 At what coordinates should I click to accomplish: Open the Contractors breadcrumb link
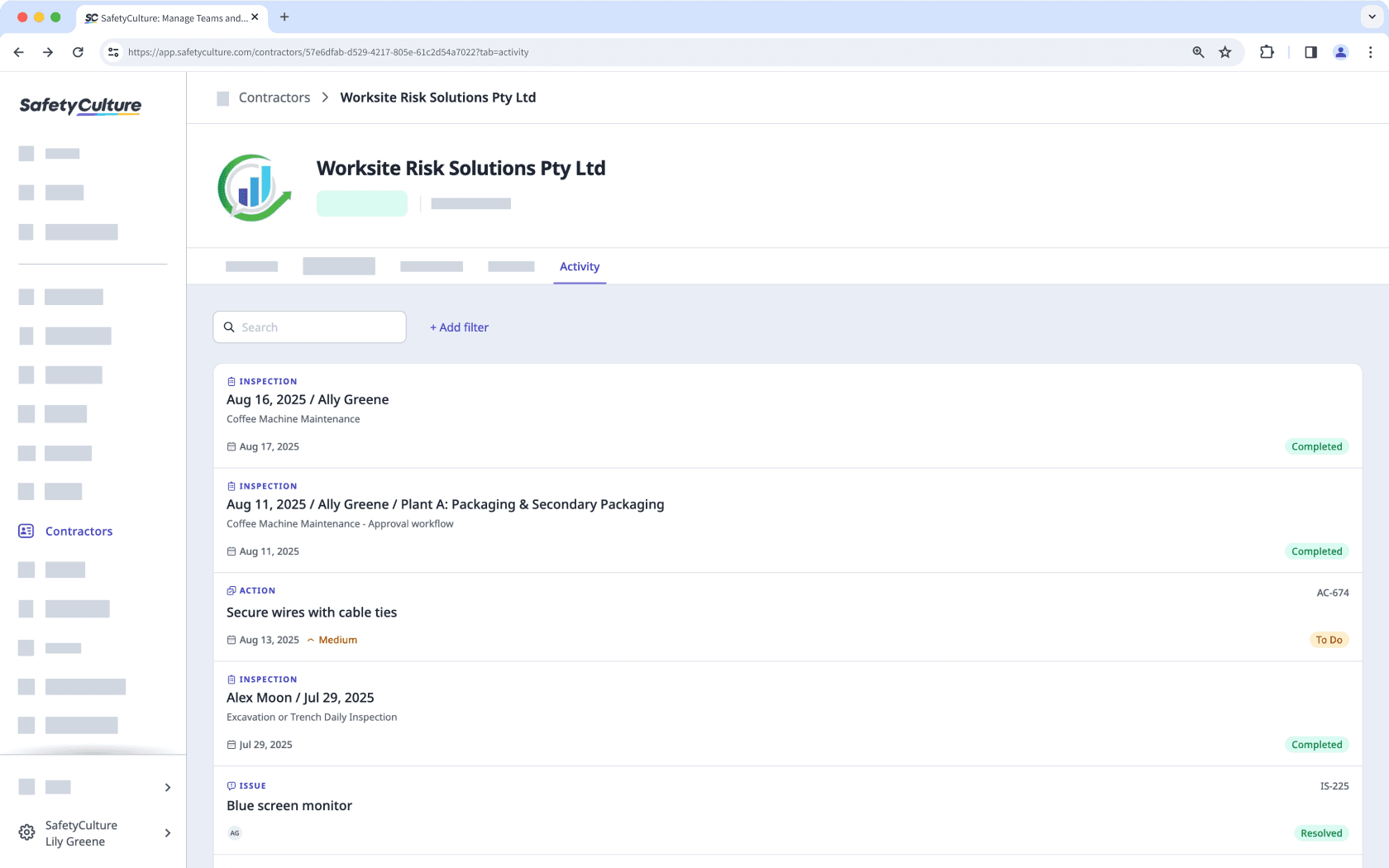[274, 97]
